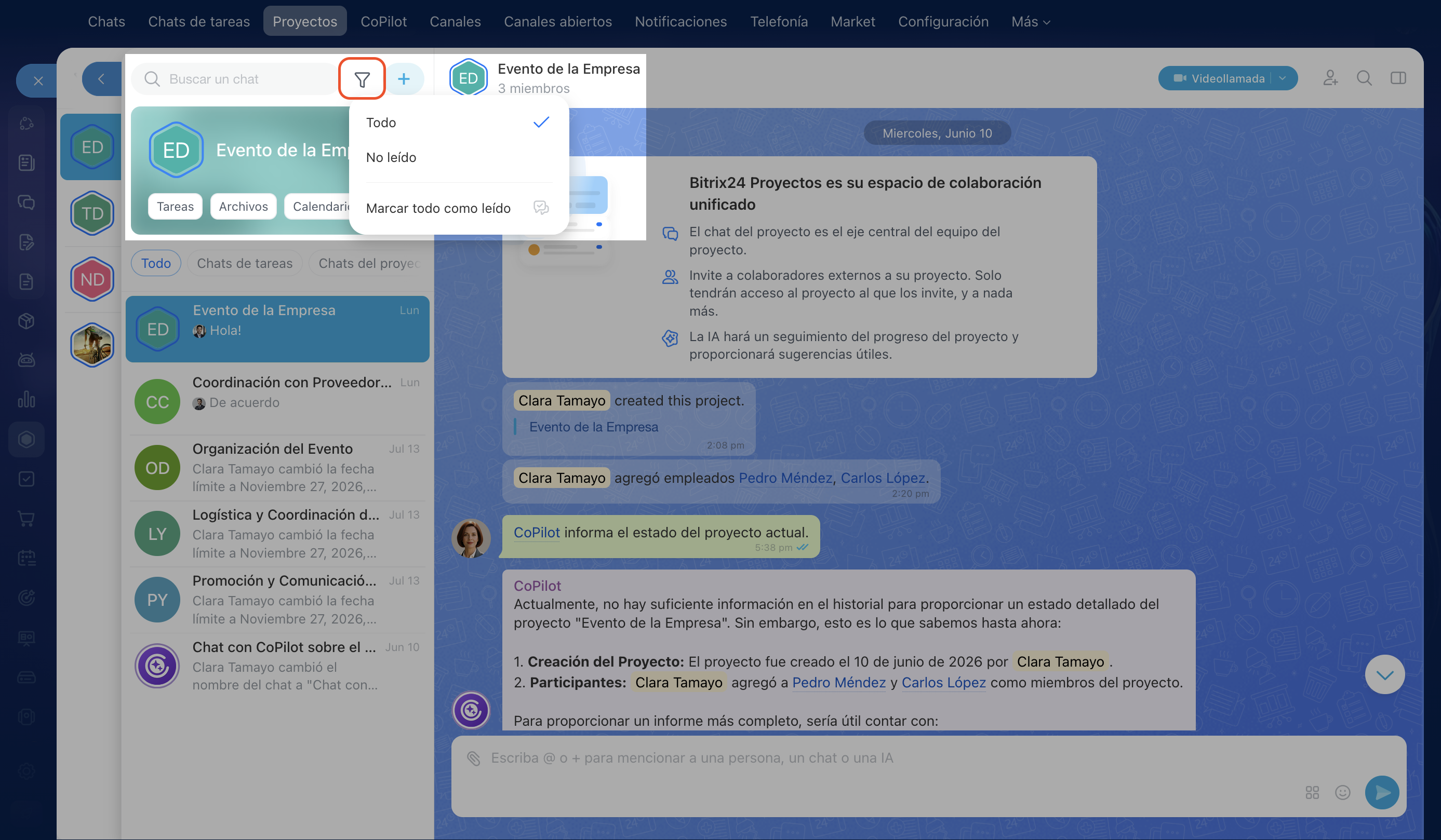Send message with the blue arrow button

[1382, 792]
